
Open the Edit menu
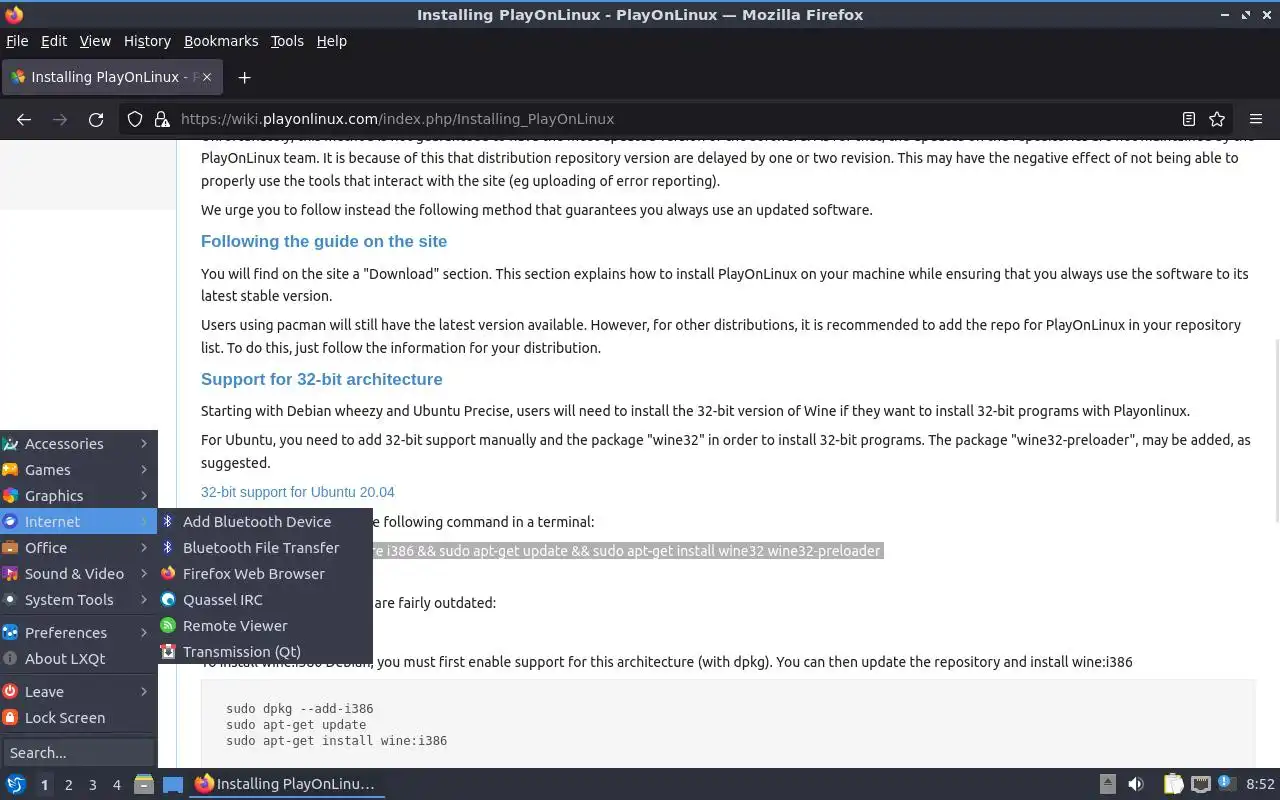[x=54, y=41]
